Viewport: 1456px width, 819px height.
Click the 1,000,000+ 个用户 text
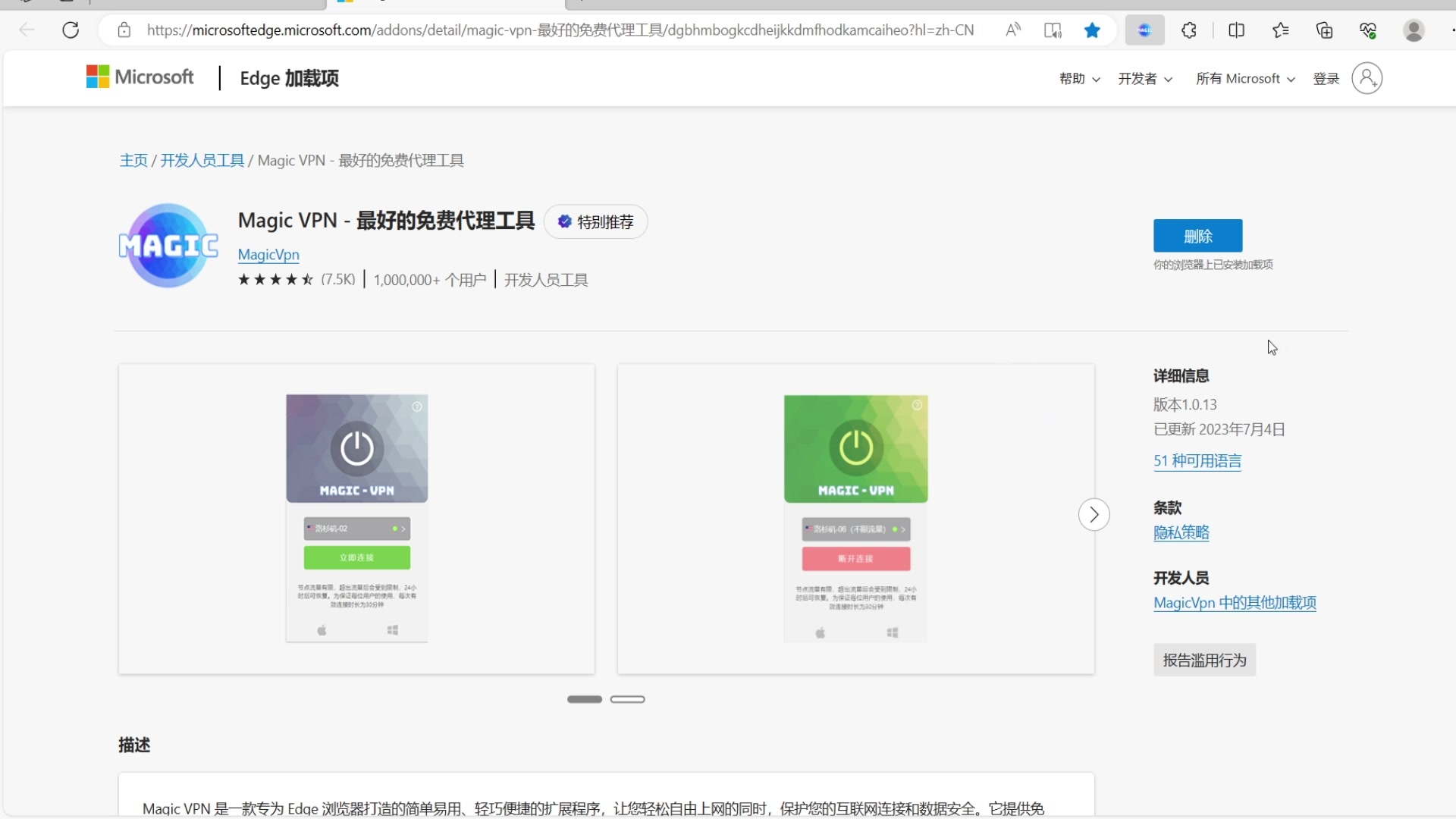[x=430, y=280]
